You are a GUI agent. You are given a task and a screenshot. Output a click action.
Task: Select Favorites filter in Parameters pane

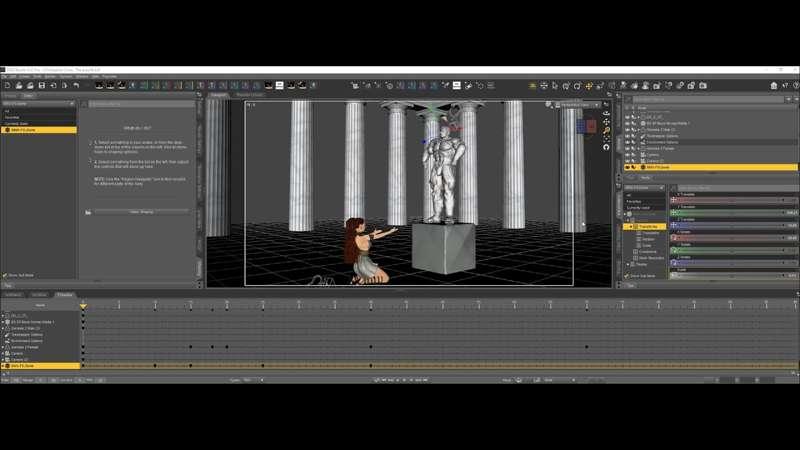pyautogui.click(x=633, y=202)
